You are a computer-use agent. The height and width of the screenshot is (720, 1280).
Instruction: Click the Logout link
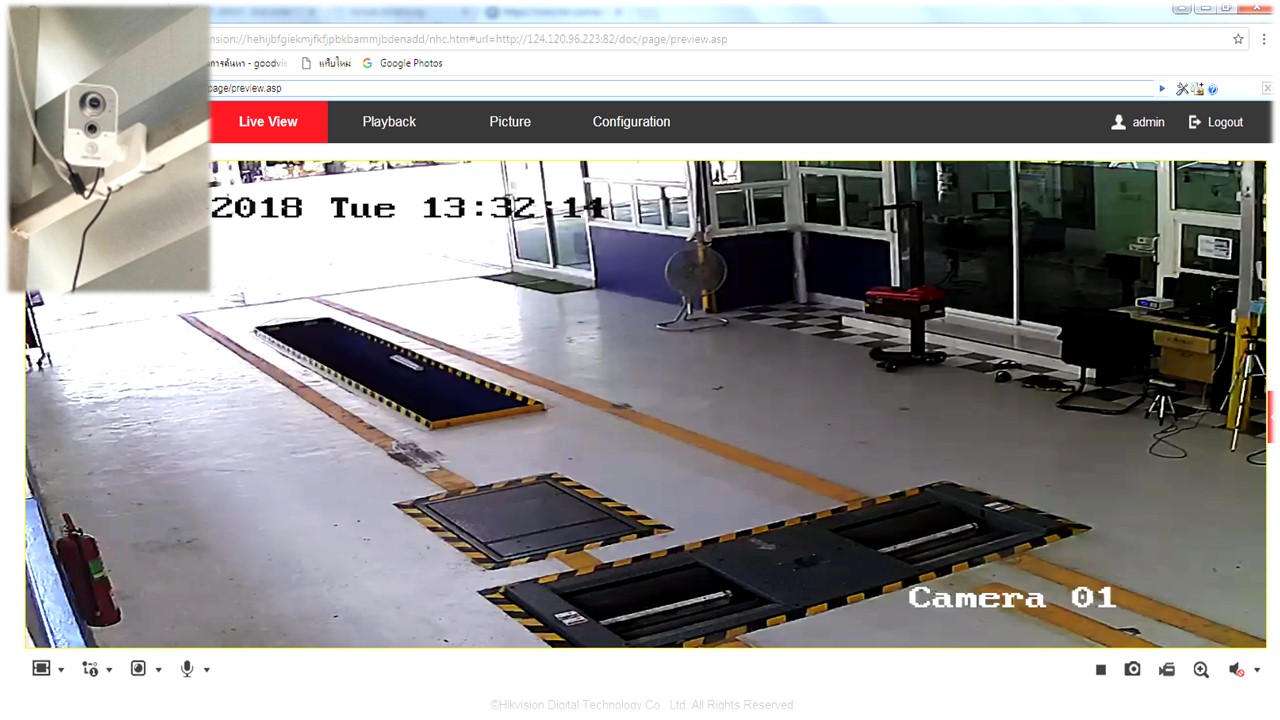tap(1216, 122)
